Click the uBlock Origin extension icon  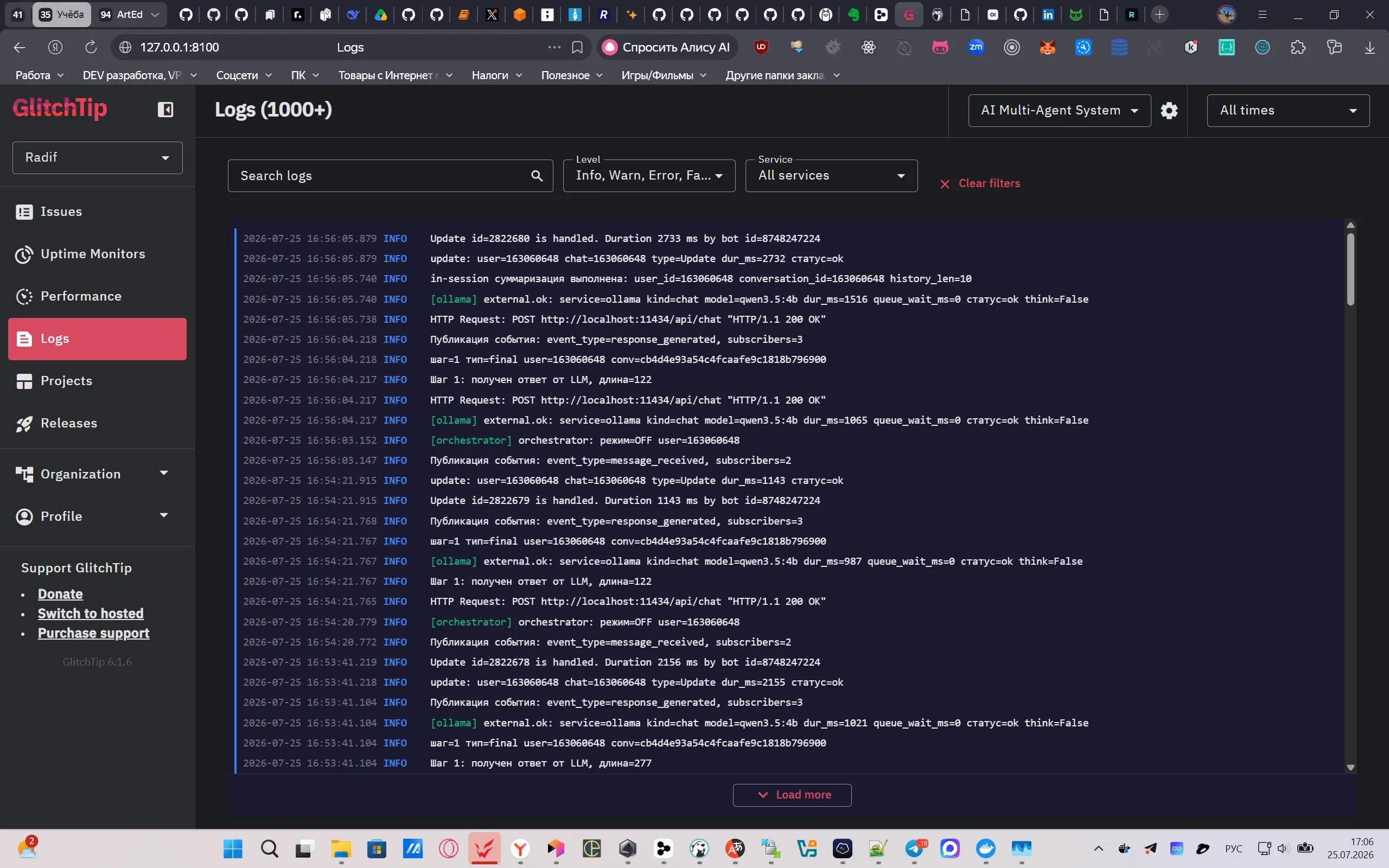point(761,47)
